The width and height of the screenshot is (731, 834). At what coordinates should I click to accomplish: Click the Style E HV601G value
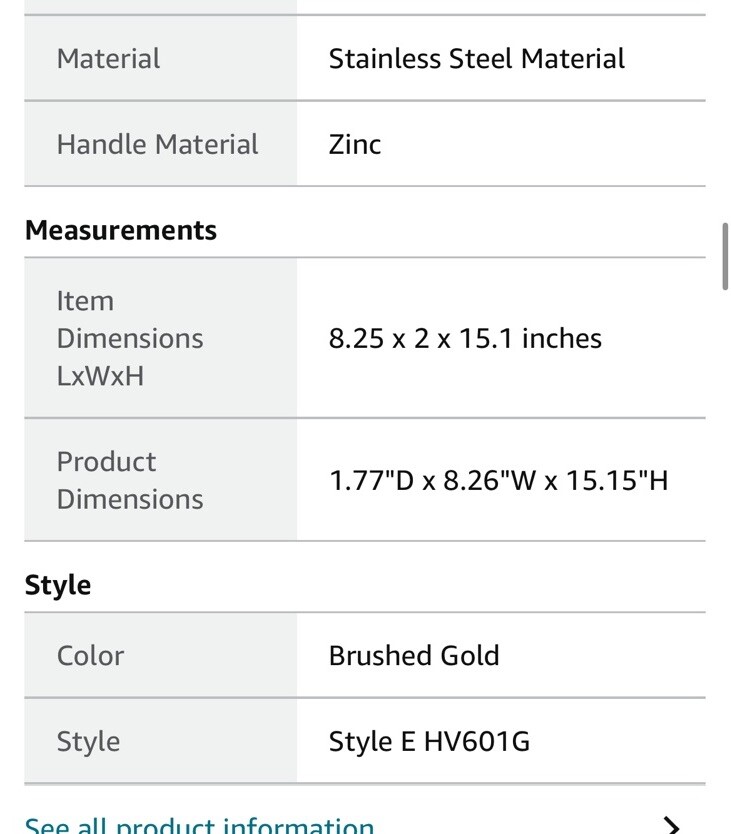click(x=429, y=741)
